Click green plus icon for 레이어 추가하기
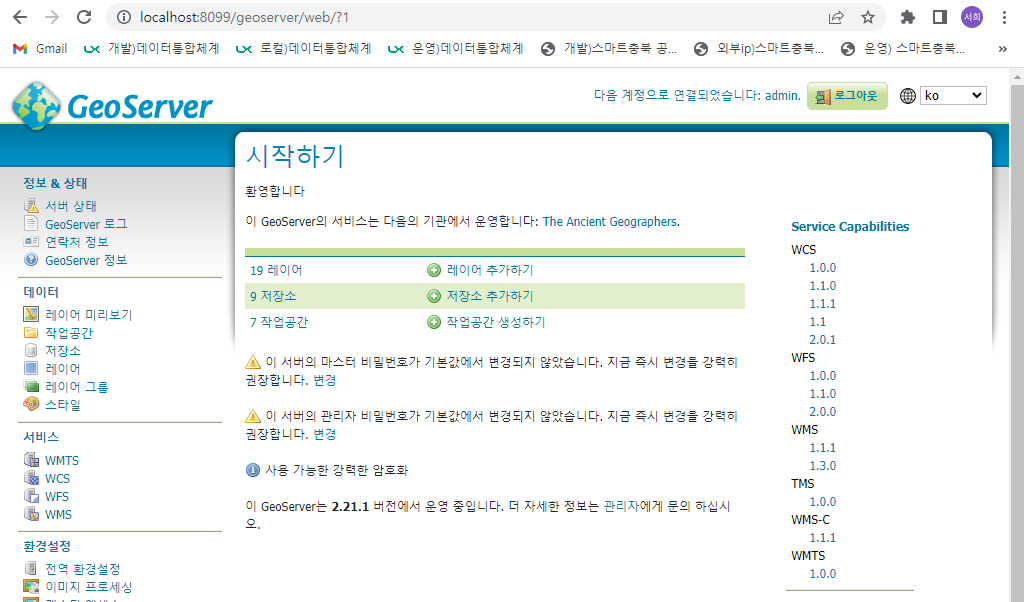The image size is (1024, 602). click(434, 270)
